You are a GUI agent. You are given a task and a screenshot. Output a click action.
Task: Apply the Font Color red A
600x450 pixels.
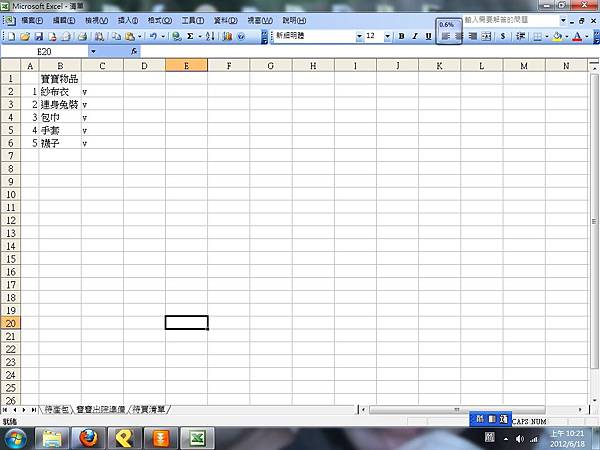pos(577,36)
